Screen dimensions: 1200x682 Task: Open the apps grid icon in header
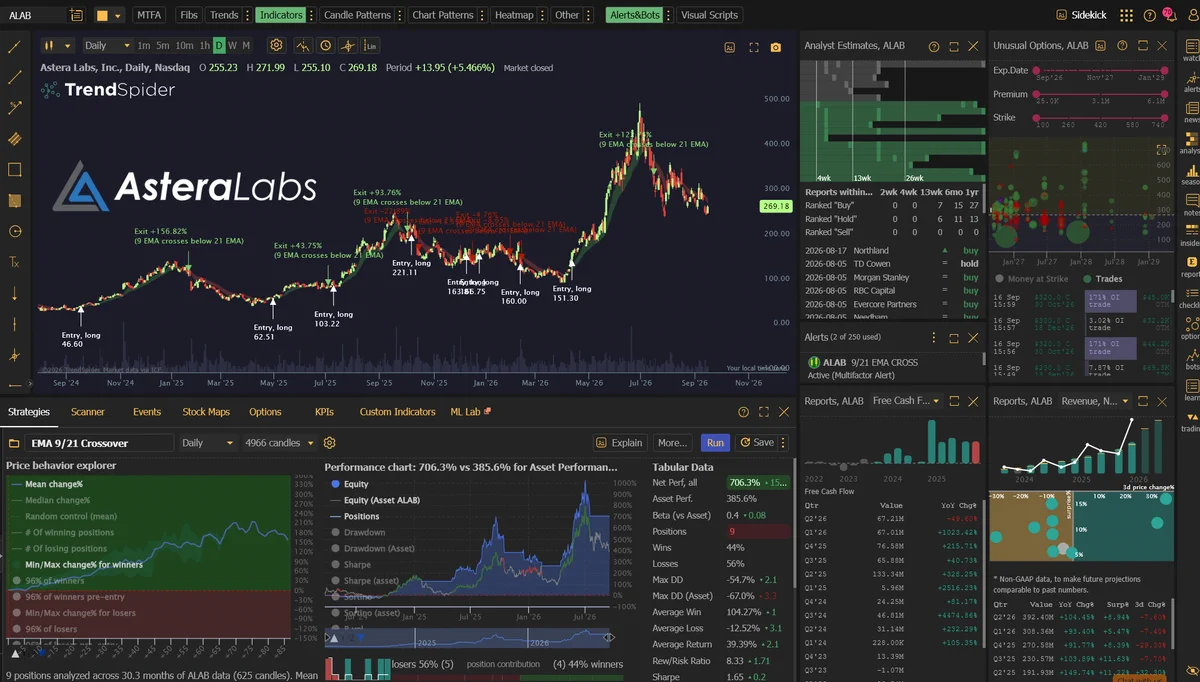point(1127,15)
